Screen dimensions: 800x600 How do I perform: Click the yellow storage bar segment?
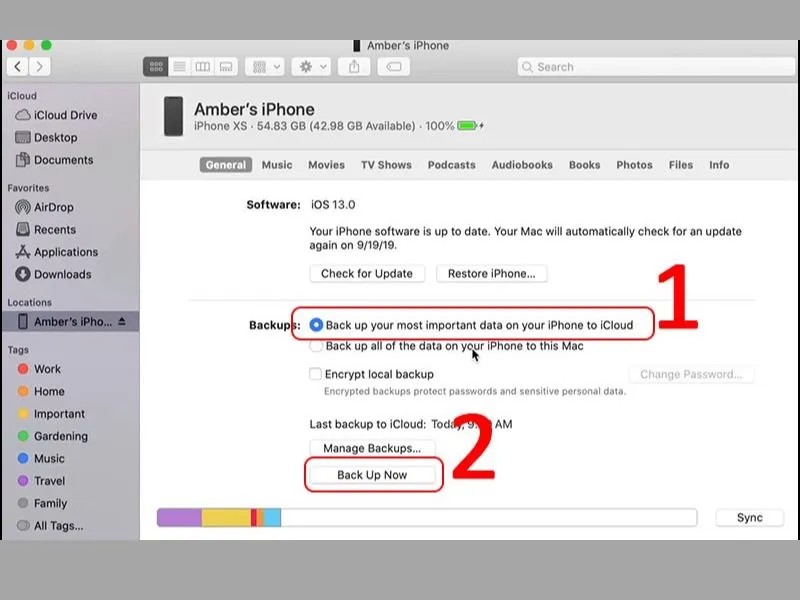tap(226, 517)
